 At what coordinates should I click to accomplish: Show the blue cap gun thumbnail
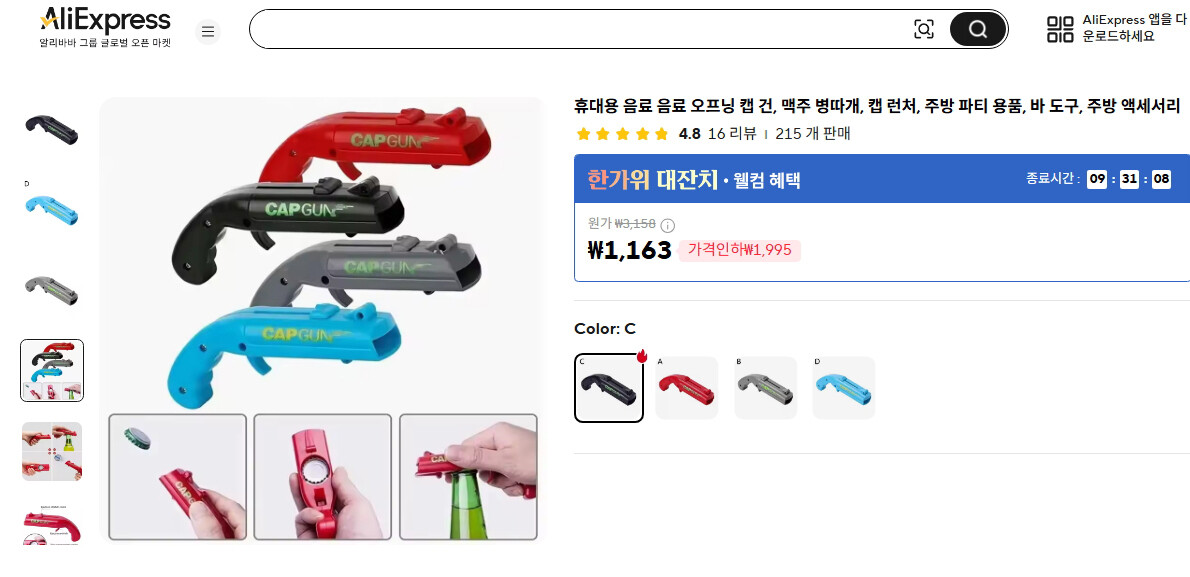[x=52, y=210]
